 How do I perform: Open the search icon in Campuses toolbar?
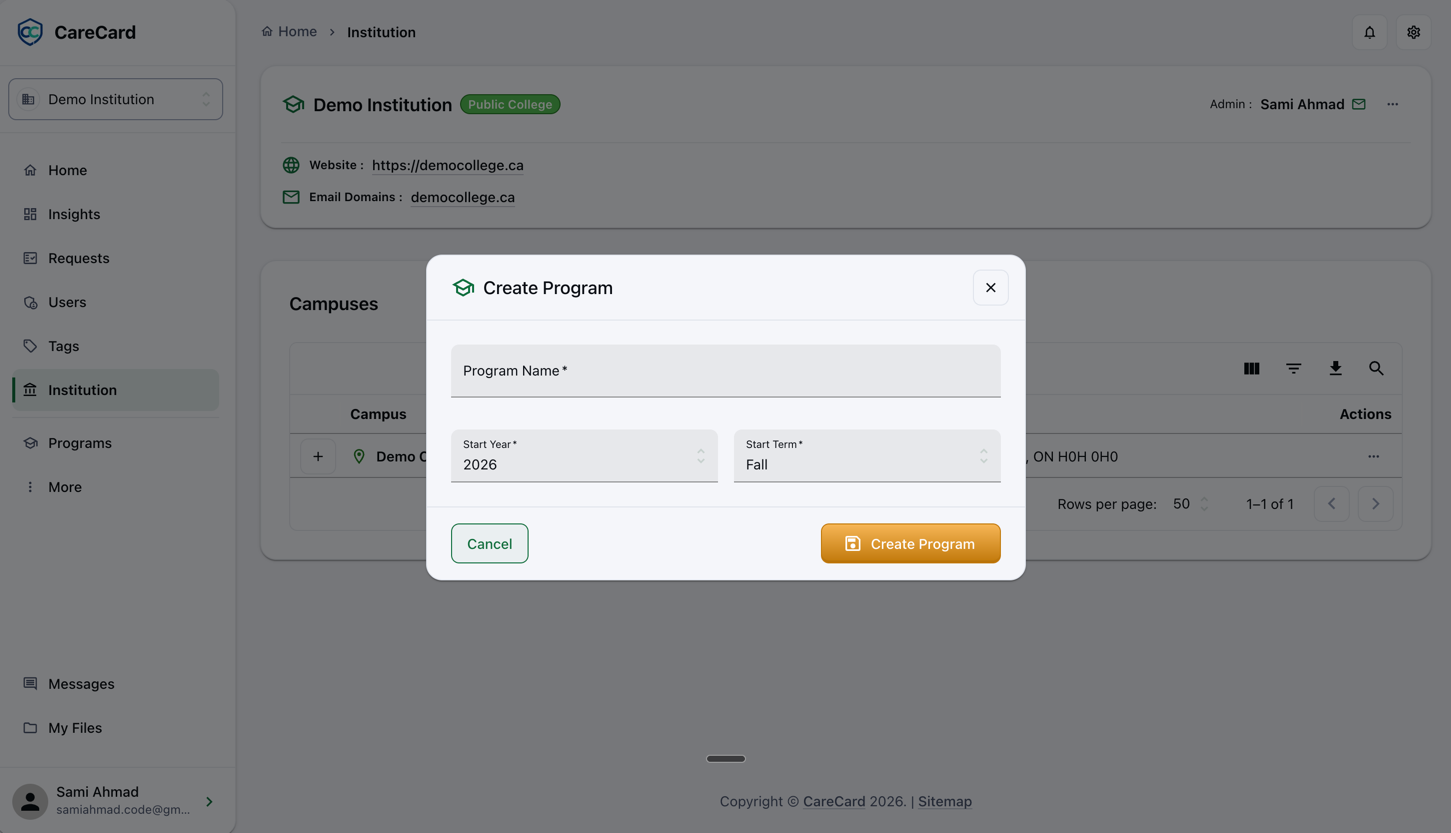[x=1376, y=369]
